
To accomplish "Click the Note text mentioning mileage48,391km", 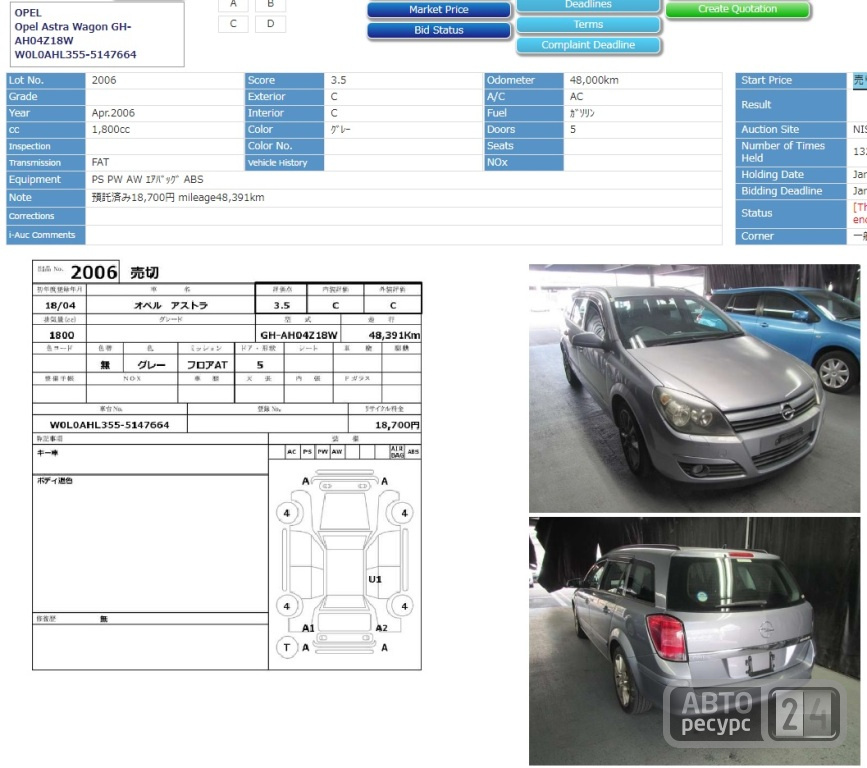I will [x=178, y=197].
